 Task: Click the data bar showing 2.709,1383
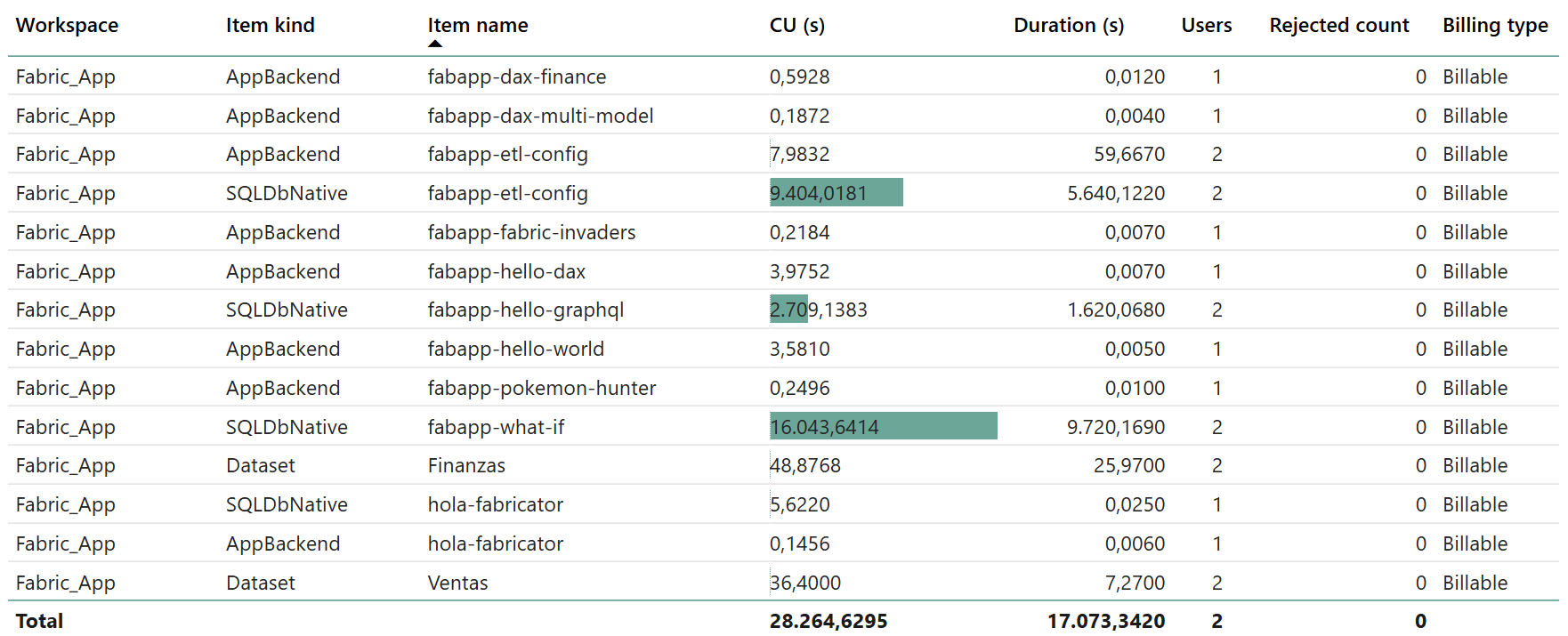[x=788, y=309]
